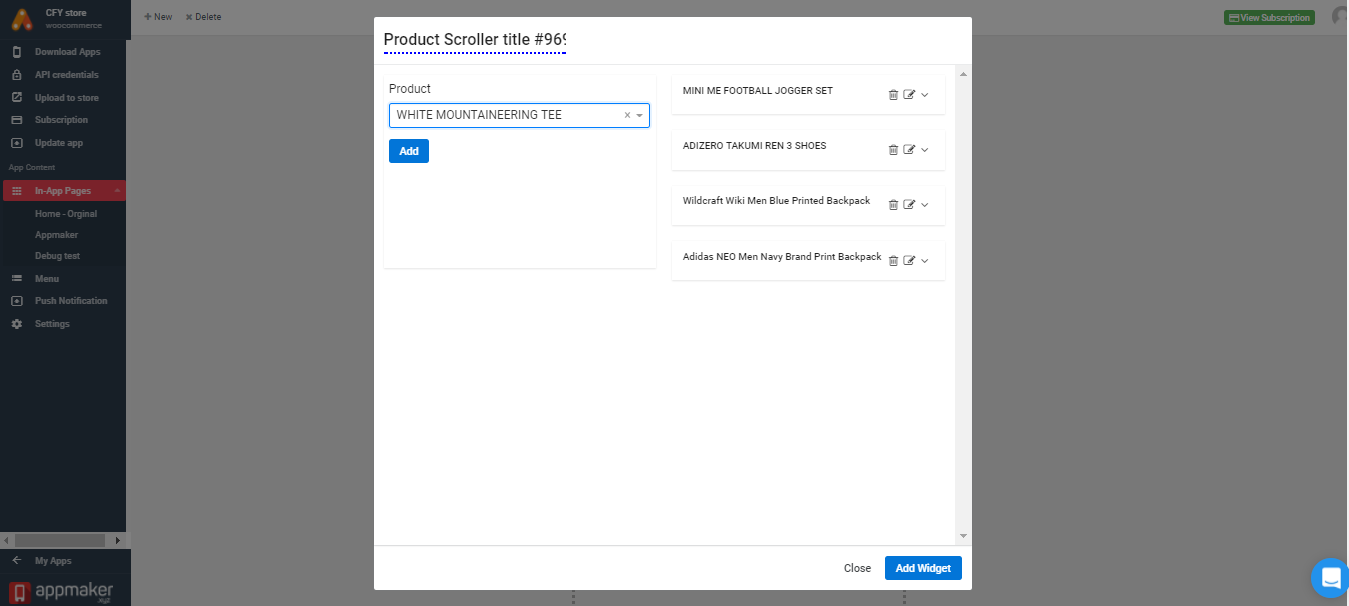Viewport: 1349px width, 606px height.
Task: Expand ADIZERO TAKUMI REN 3 SHOES row
Action: pyautogui.click(x=925, y=150)
